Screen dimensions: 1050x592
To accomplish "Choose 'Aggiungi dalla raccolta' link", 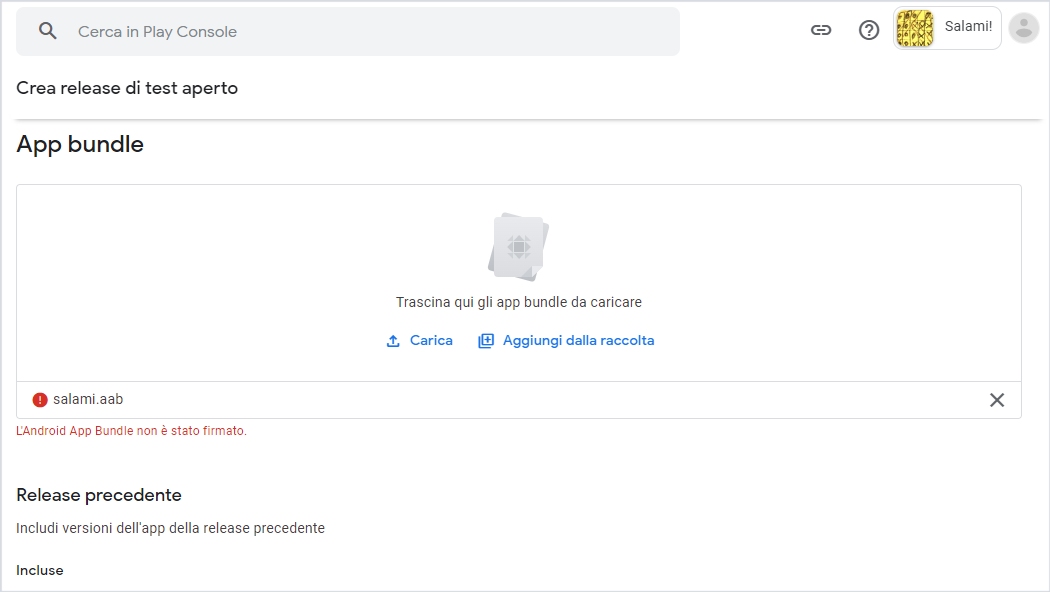I will [578, 341].
